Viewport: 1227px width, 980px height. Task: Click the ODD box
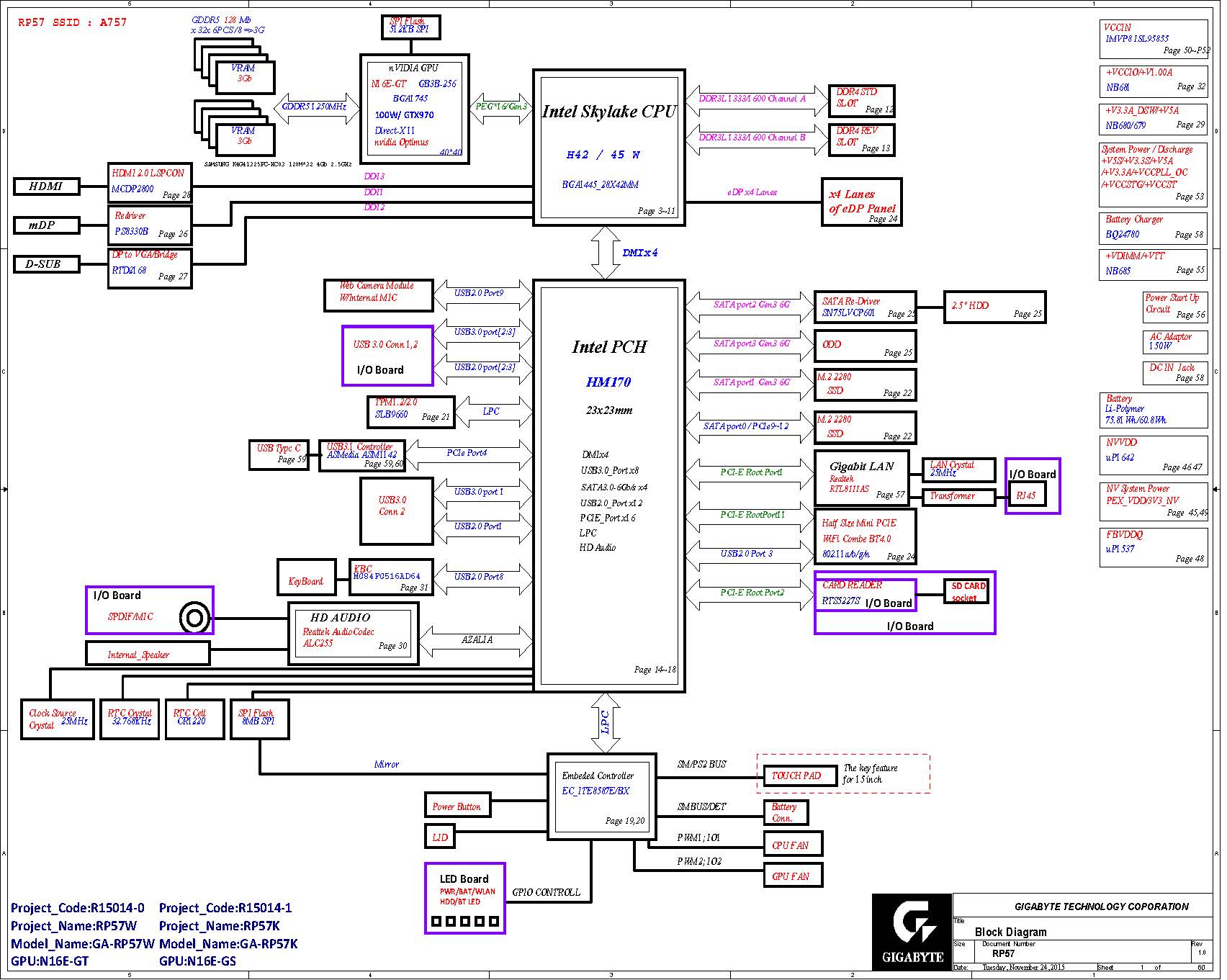tap(866, 346)
